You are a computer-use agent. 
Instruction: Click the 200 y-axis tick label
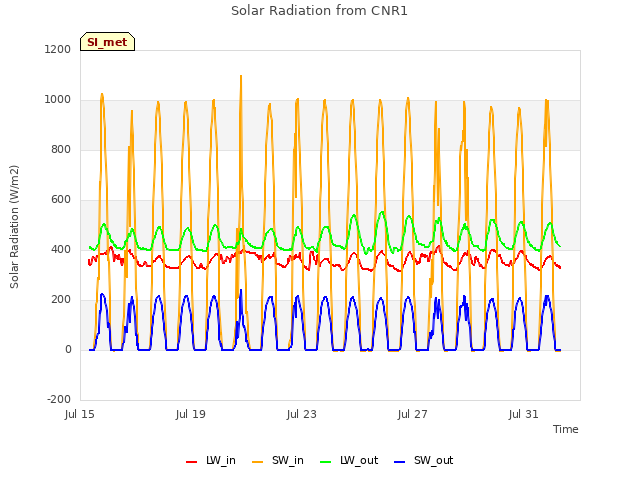tap(61, 300)
